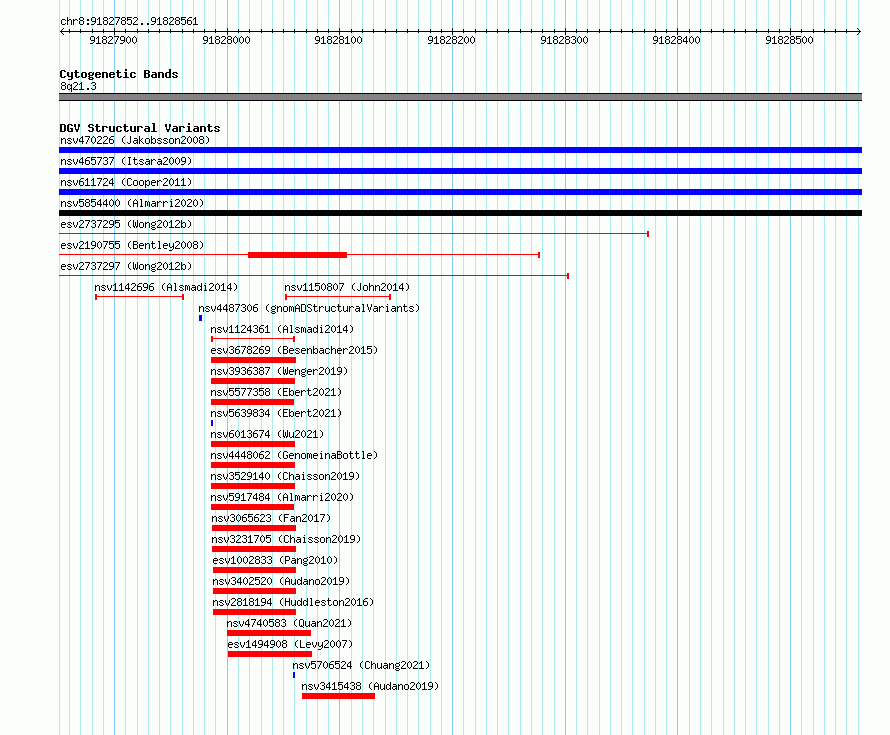Open the esv1494908 (Levy2007) variant
The height and width of the screenshot is (735, 890).
pyautogui.click(x=290, y=644)
